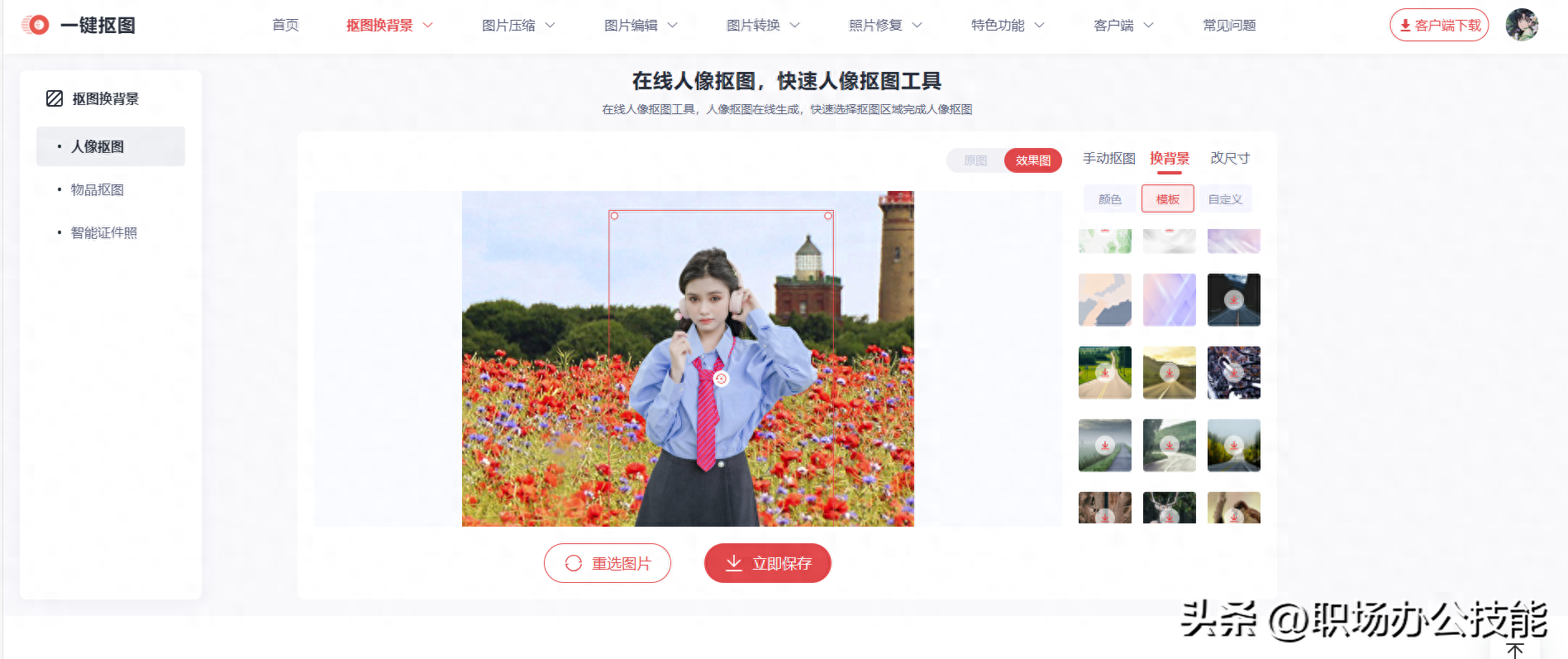1568x659 pixels.
Task: Choose the white silk template thumbnail
Action: pos(1170,241)
